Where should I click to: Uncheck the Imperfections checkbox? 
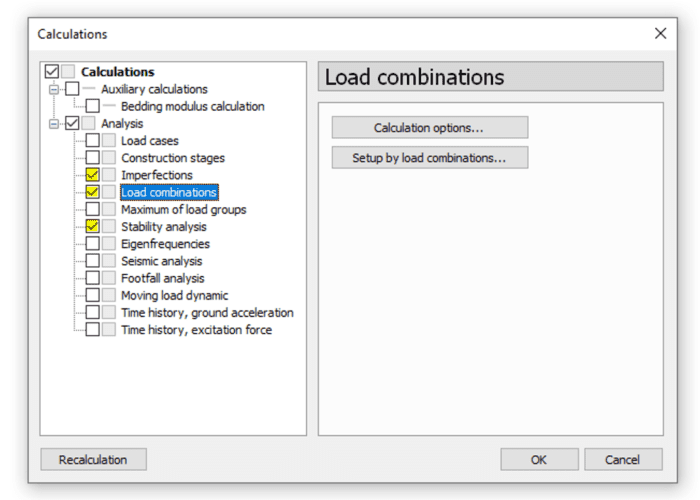tap(92, 175)
